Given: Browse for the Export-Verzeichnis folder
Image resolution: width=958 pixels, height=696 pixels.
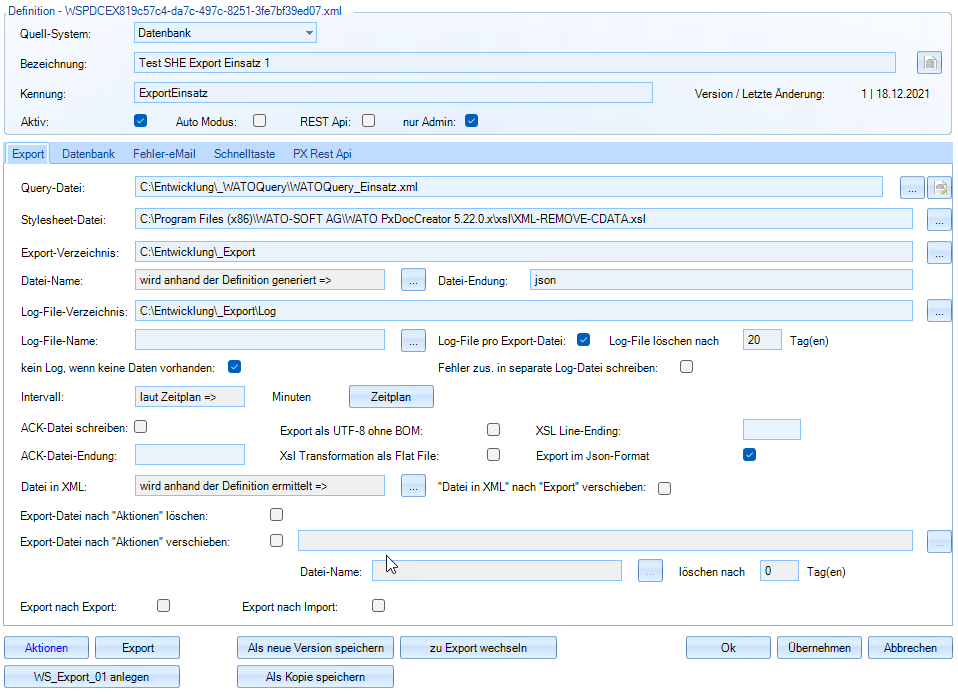Looking at the screenshot, I should click(939, 252).
